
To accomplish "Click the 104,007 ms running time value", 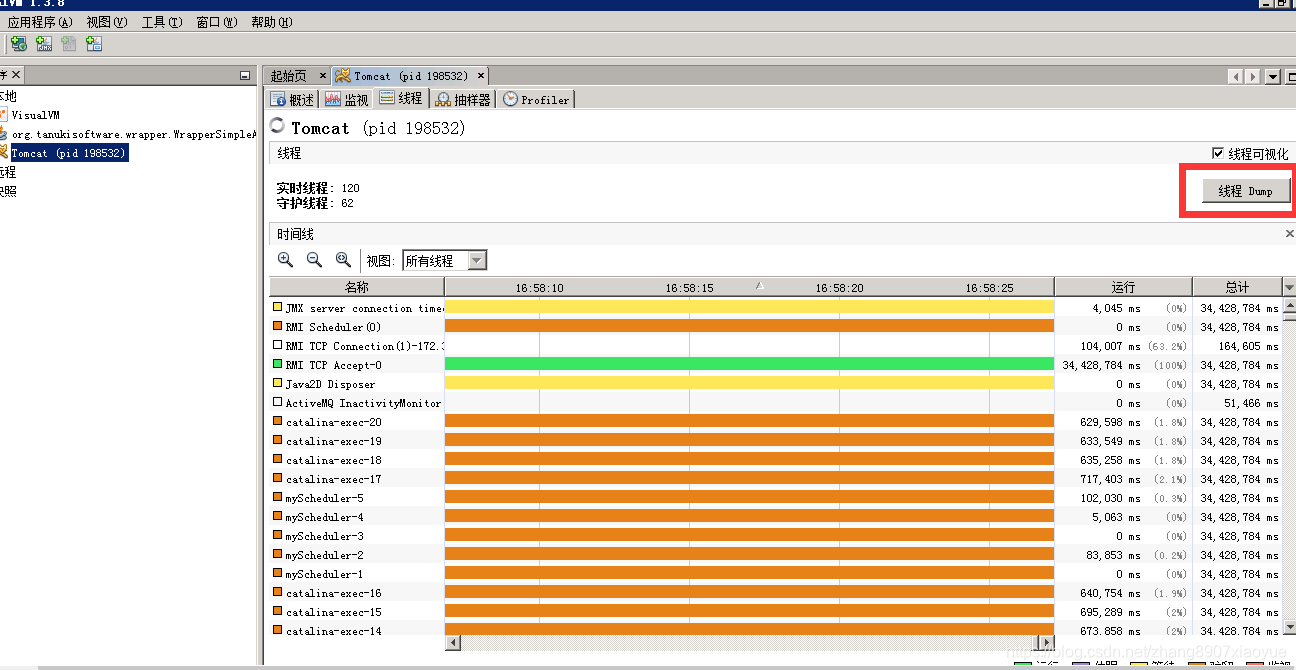I will pos(1110,346).
